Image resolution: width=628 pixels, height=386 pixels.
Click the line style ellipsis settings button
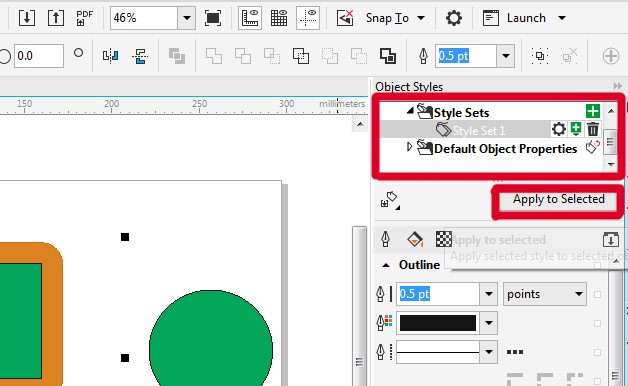coord(515,352)
